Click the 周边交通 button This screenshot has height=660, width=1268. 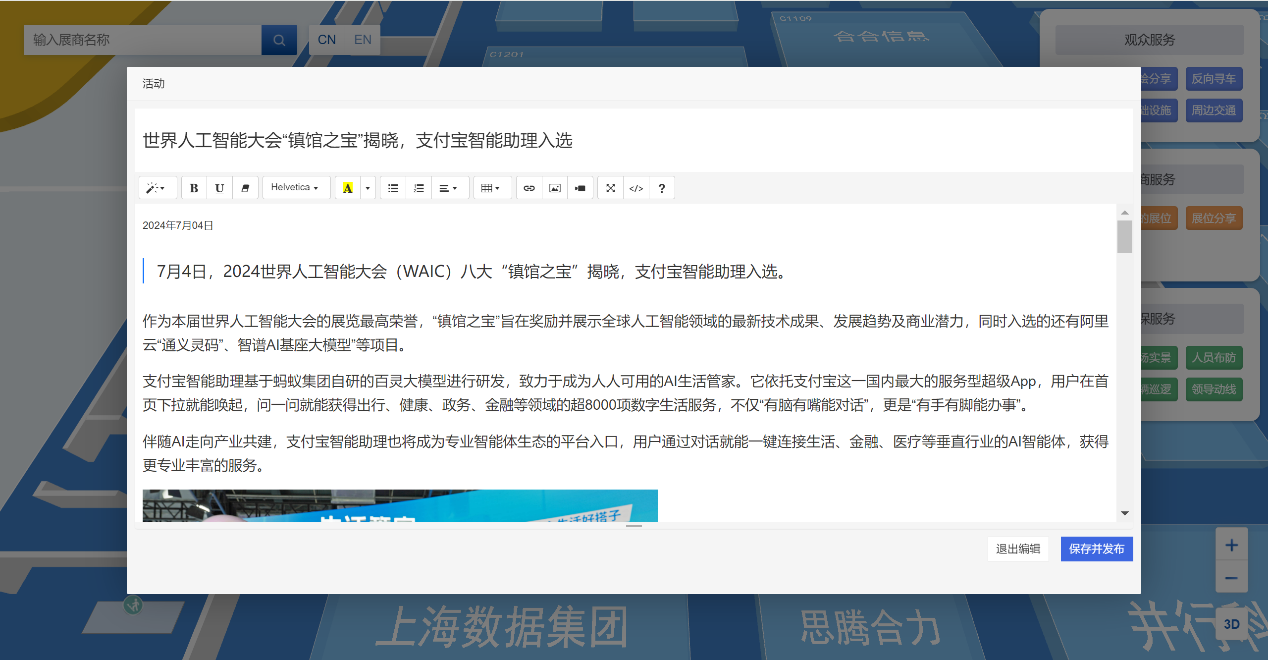click(1213, 110)
